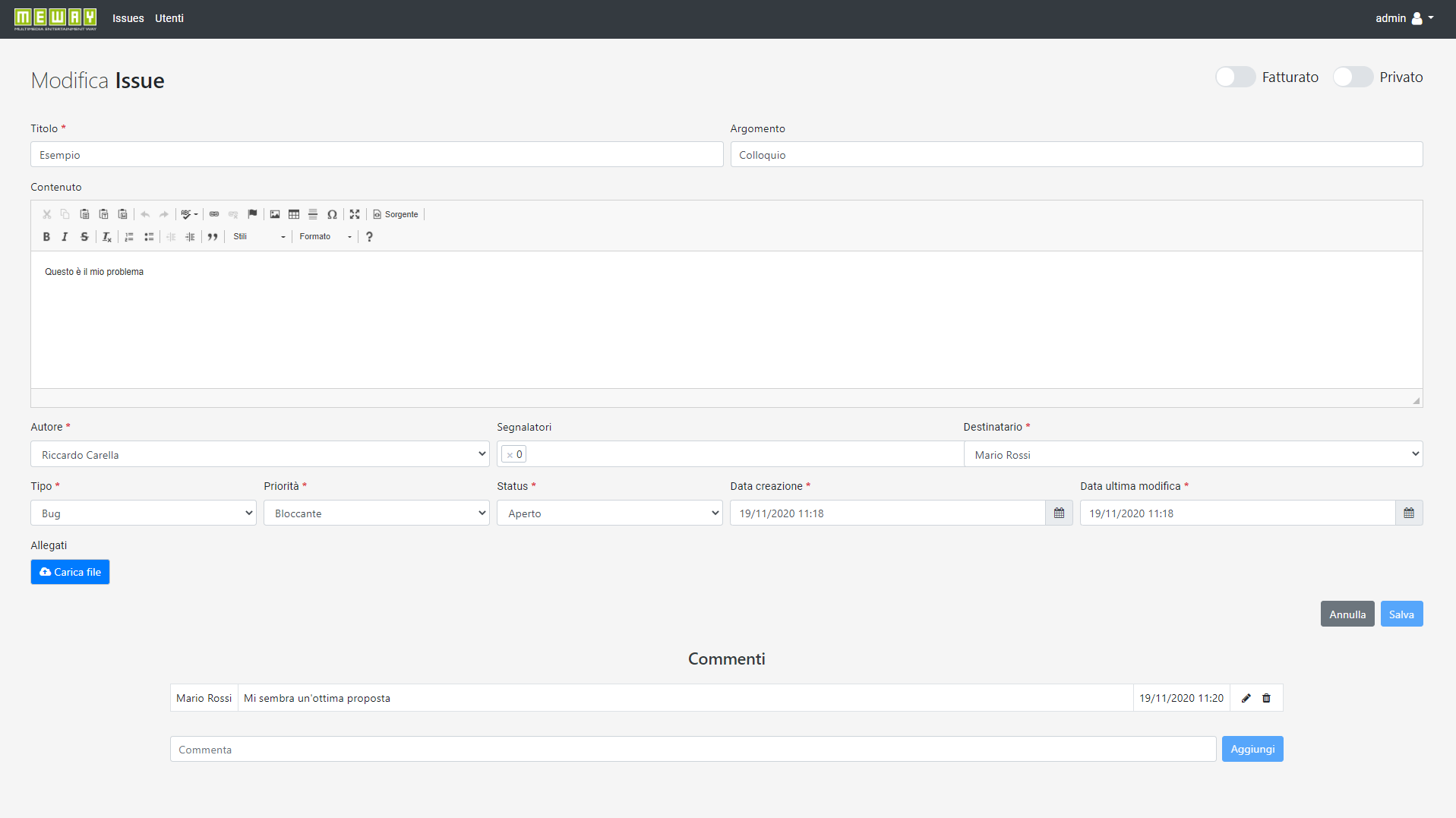Remove the Segnalatori item with the x
The image size is (1456, 818).
tap(509, 453)
